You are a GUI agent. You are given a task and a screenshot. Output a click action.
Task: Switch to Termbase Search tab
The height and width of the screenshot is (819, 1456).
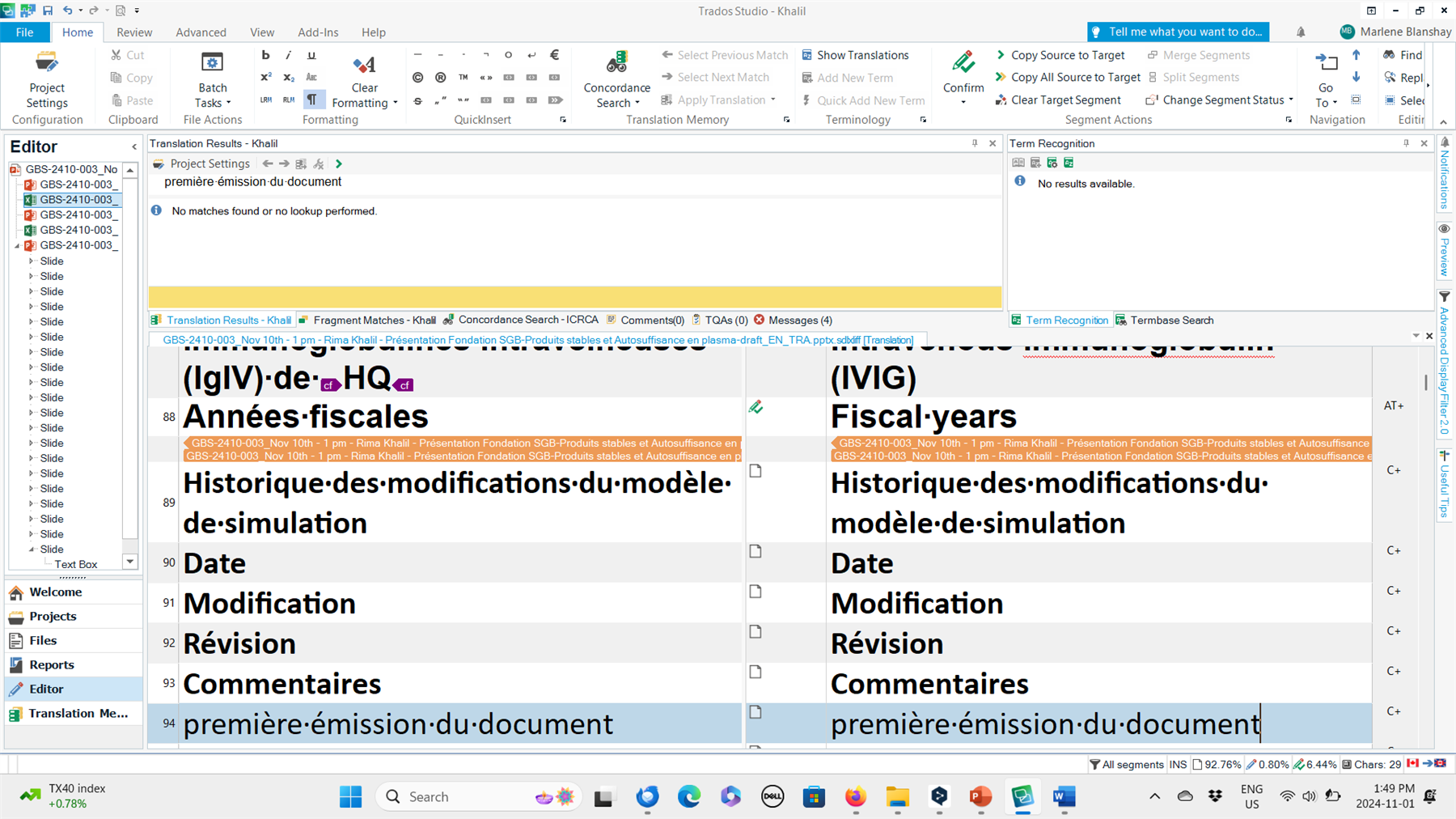coord(1164,320)
